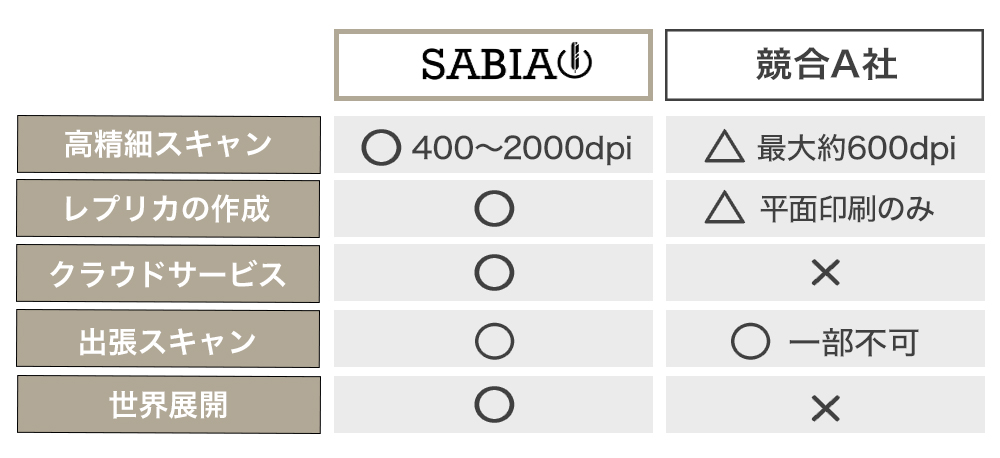Click the クラウドサービス row label
Image resolution: width=1000 pixels, height=458 pixels.
click(168, 273)
